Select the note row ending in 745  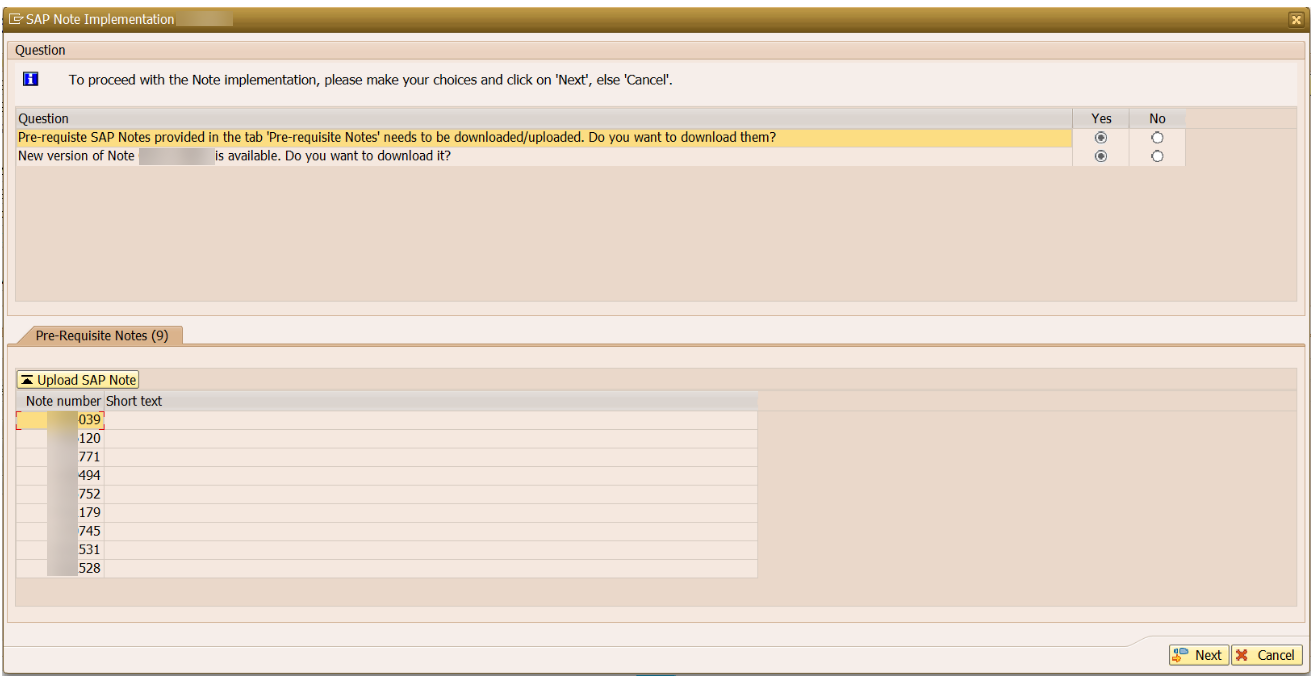click(x=386, y=531)
